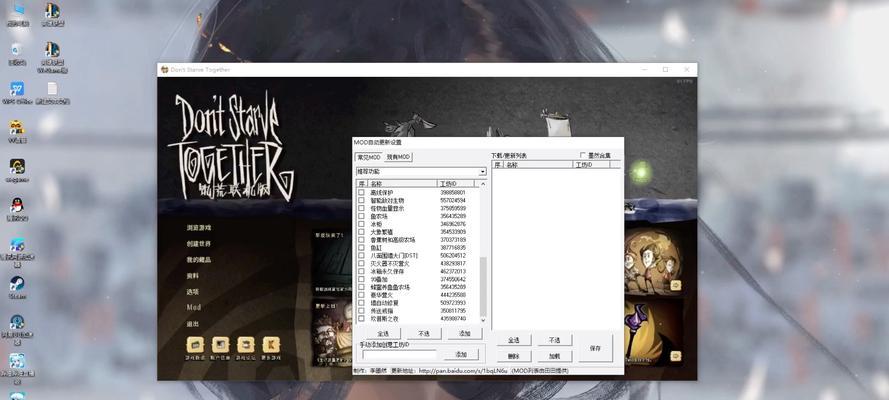
Task: Click 名称 header in the download list
Action: (x=538, y=164)
